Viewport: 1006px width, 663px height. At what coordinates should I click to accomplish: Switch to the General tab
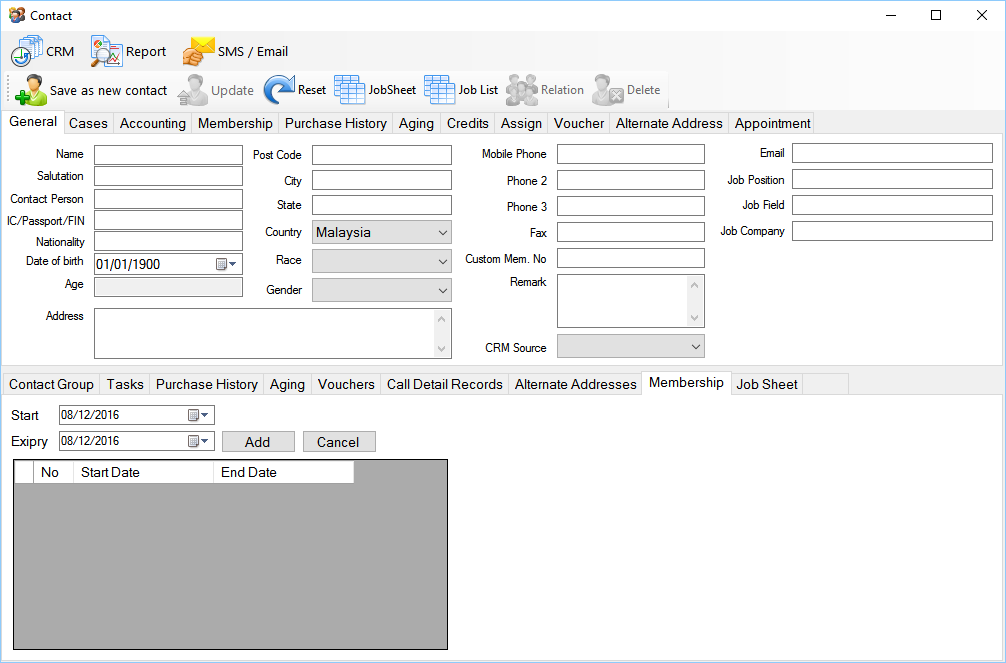coord(33,122)
